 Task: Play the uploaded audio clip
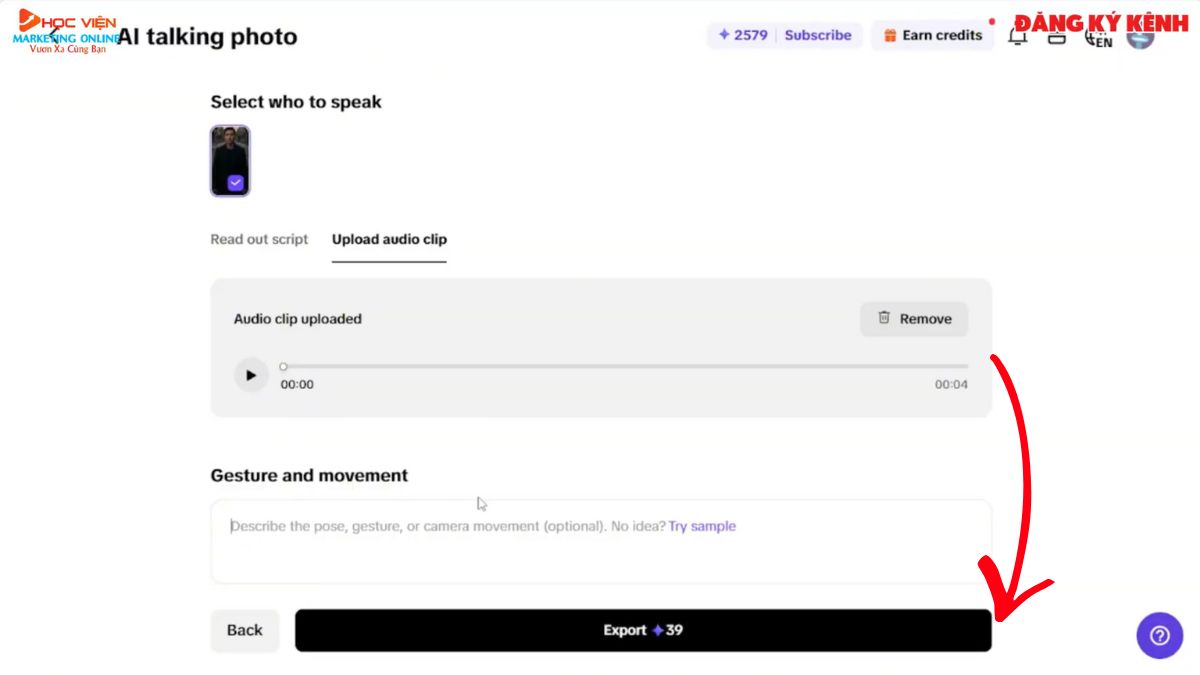point(251,375)
